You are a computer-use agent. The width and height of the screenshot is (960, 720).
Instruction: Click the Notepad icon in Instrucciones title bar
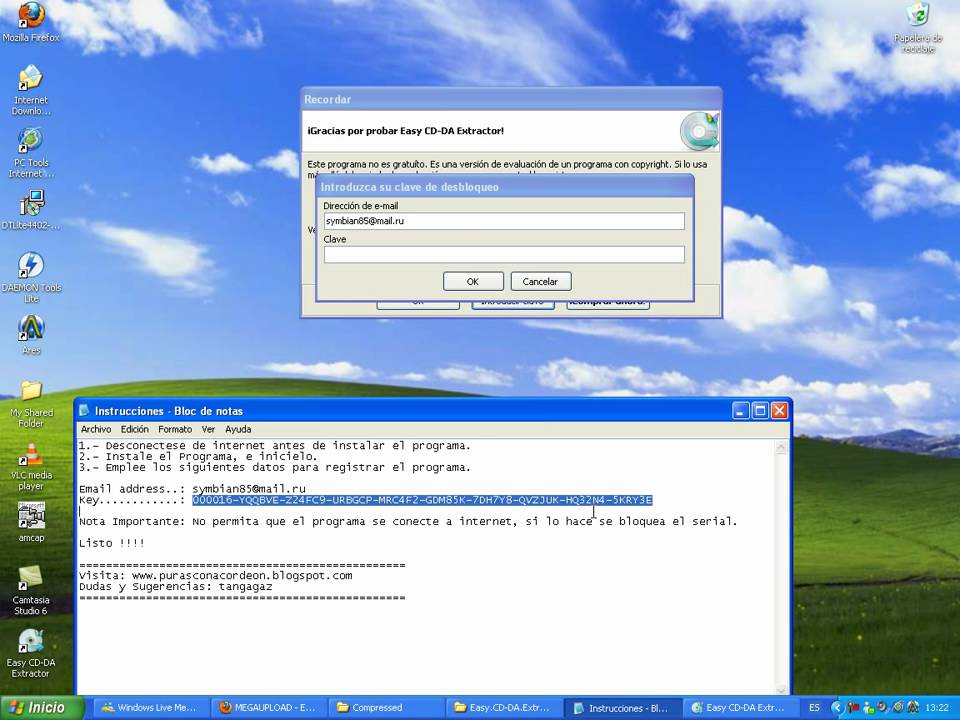coord(84,411)
